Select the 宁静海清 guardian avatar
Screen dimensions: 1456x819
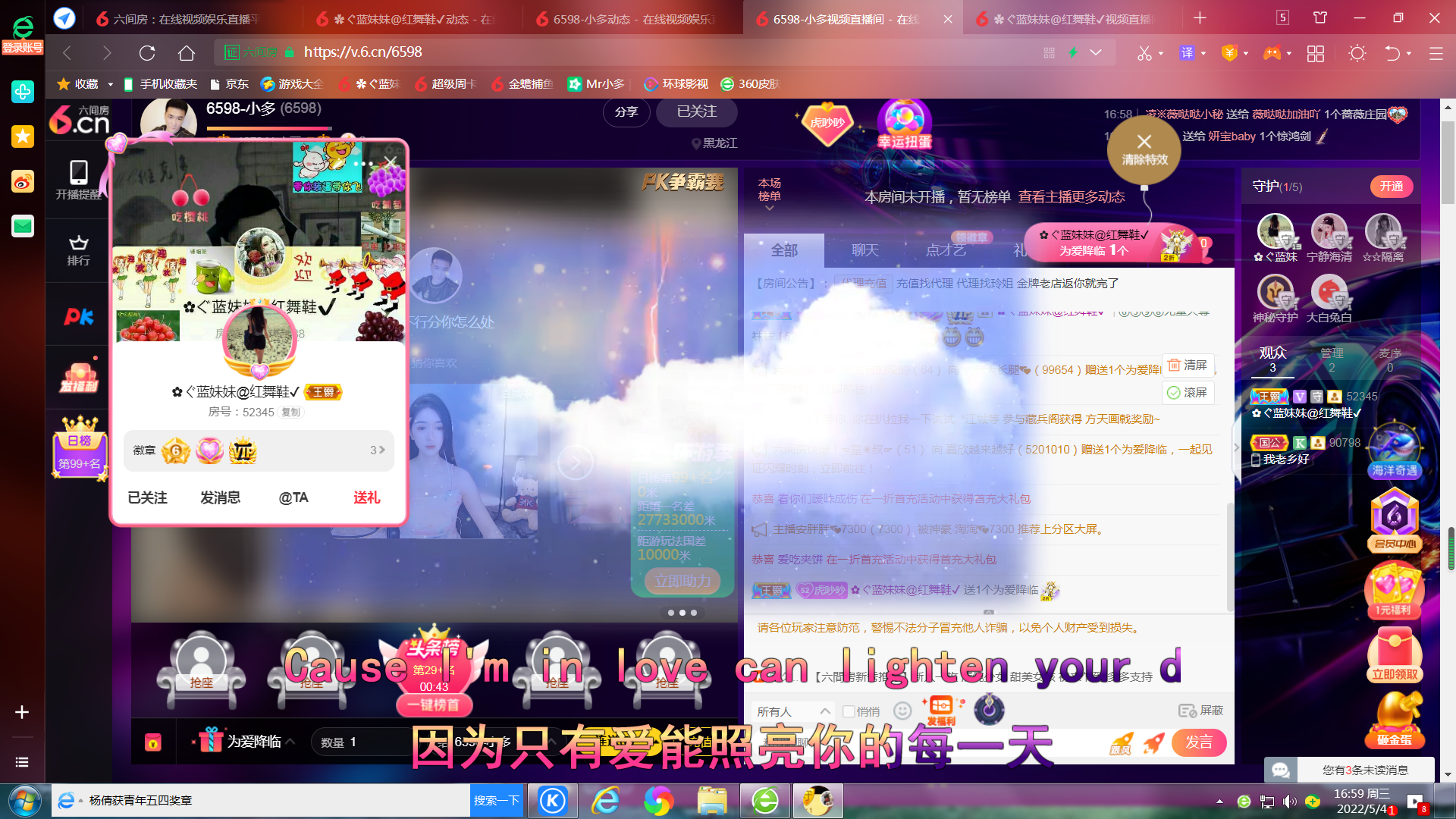(1329, 231)
